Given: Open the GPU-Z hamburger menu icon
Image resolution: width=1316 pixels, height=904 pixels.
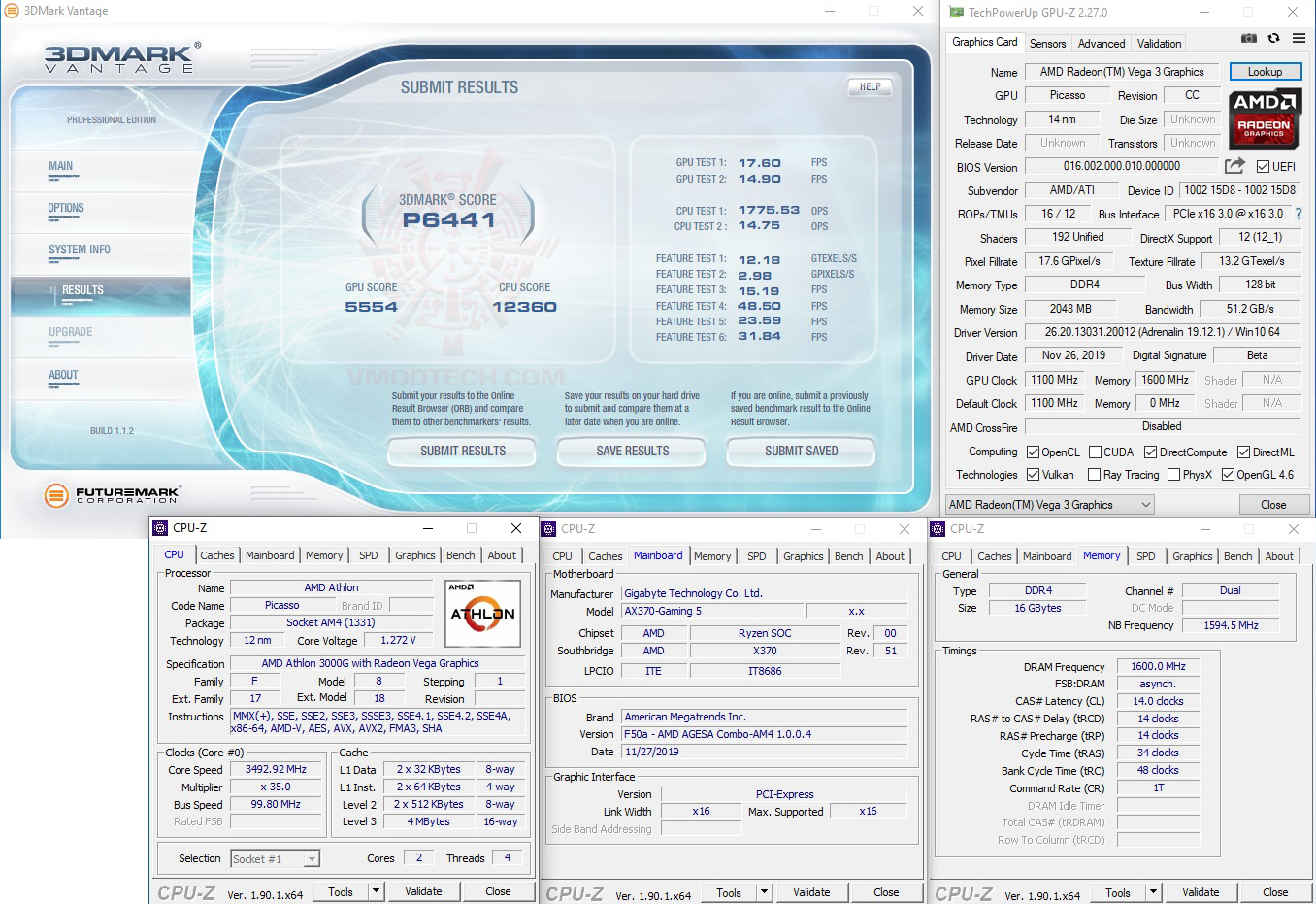Looking at the screenshot, I should [1299, 38].
